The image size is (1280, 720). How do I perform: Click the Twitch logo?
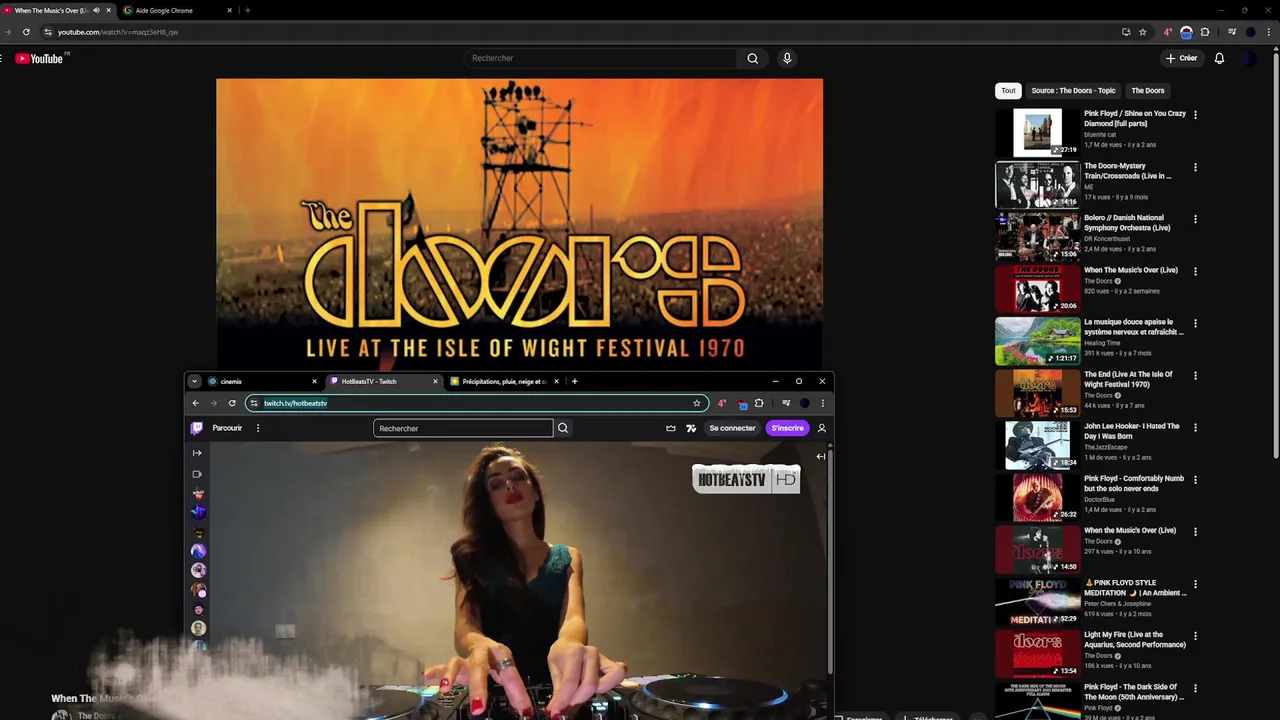click(x=197, y=428)
